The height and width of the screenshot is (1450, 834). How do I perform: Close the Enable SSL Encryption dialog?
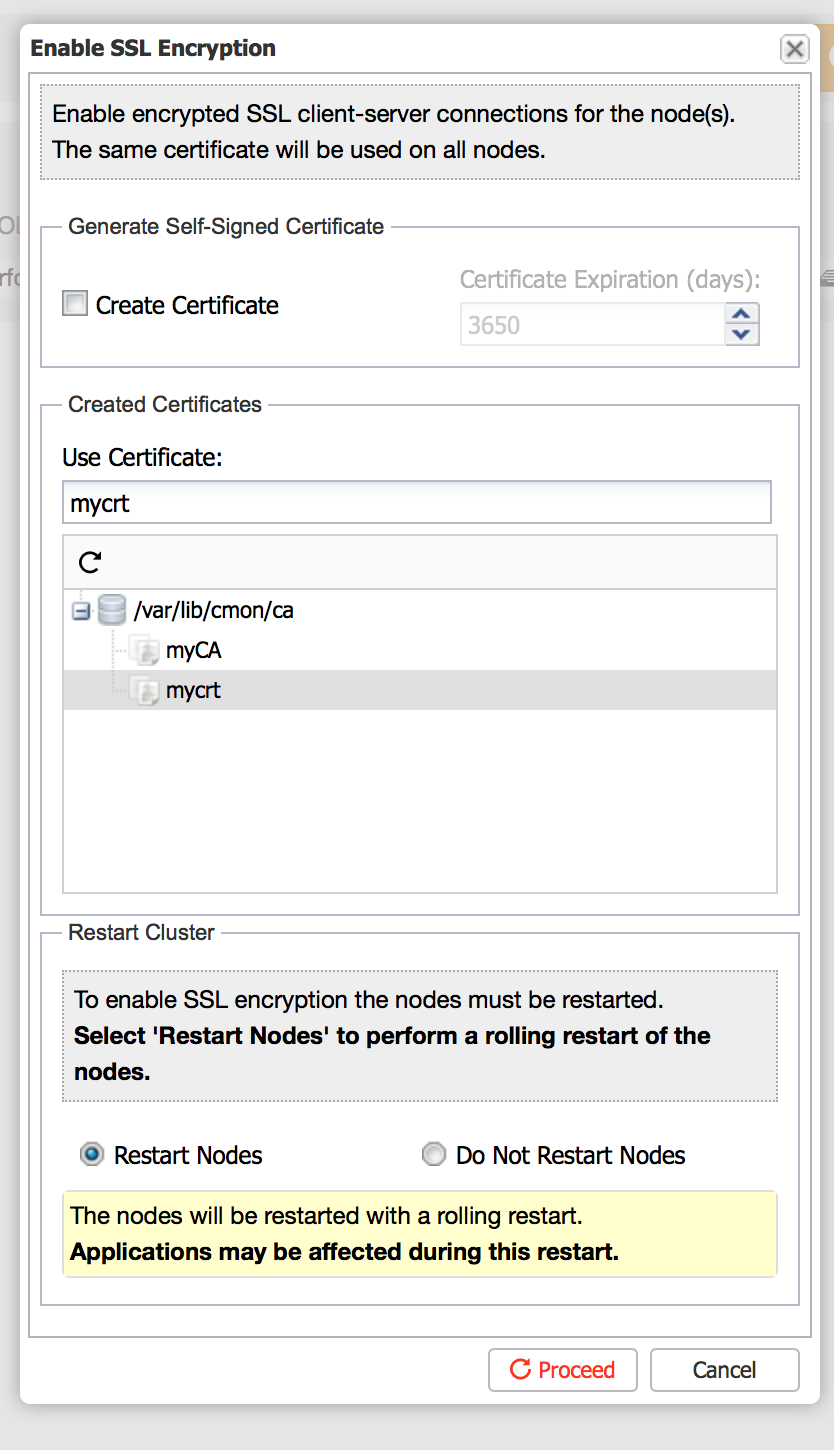pyautogui.click(x=795, y=49)
